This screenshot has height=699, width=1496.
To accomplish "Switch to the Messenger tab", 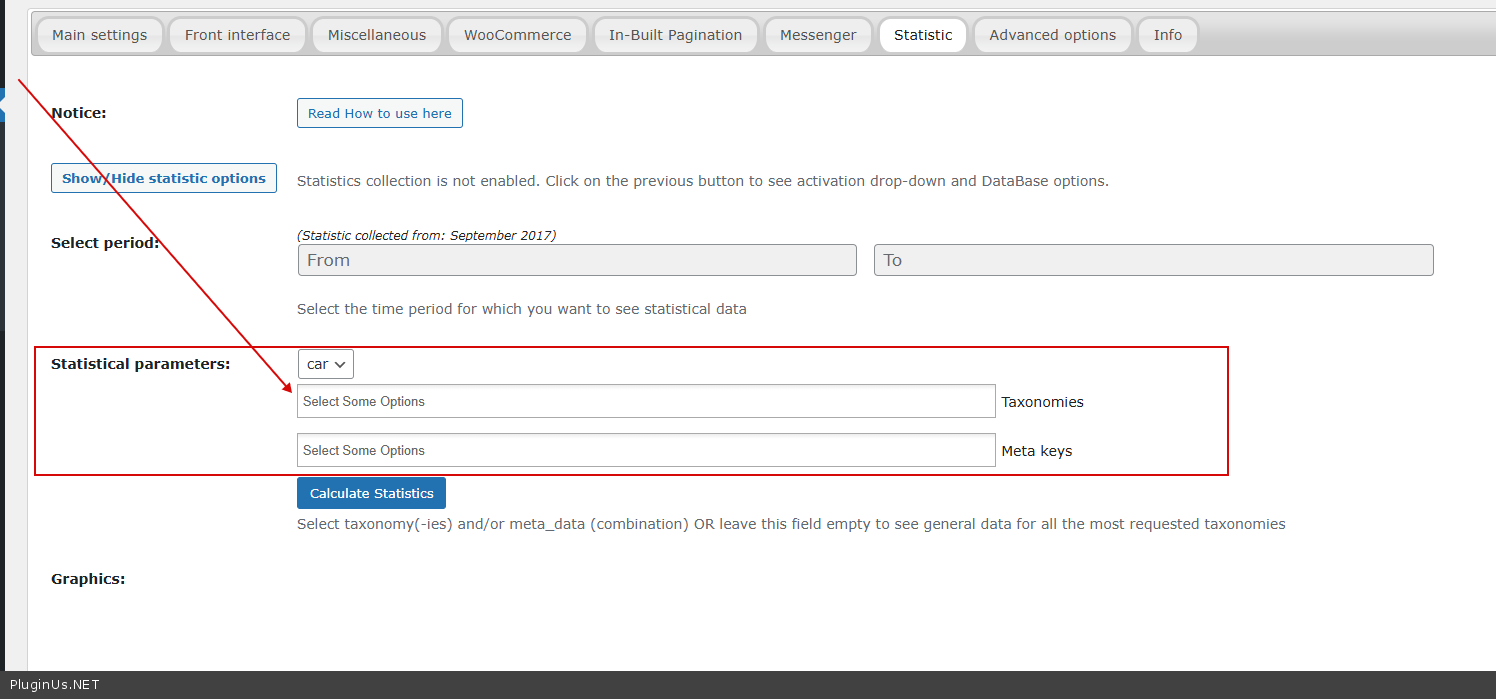I will (817, 35).
